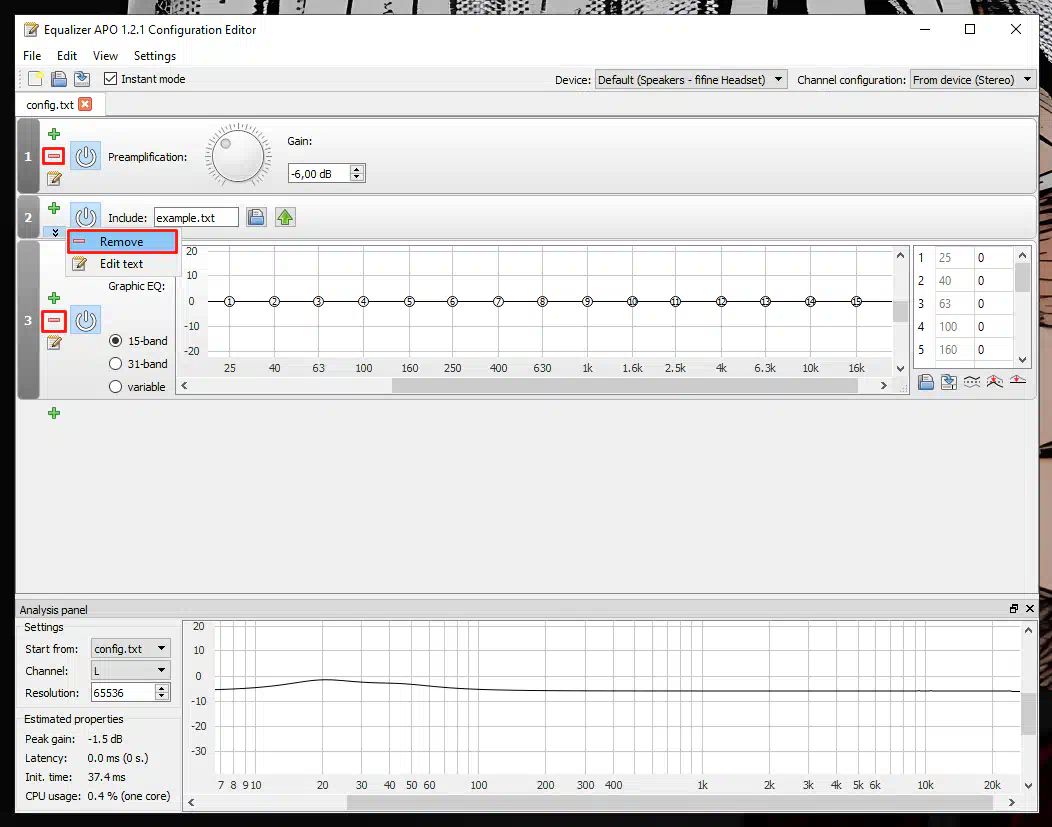Image resolution: width=1052 pixels, height=827 pixels.
Task: Select the 15-band radio option
Action: [115, 341]
